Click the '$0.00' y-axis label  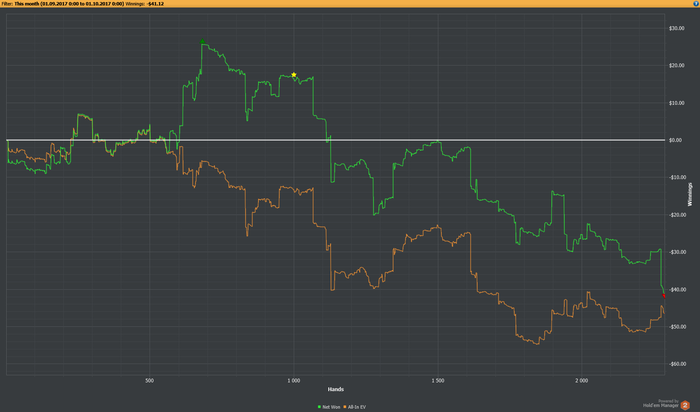pyautogui.click(x=675, y=140)
